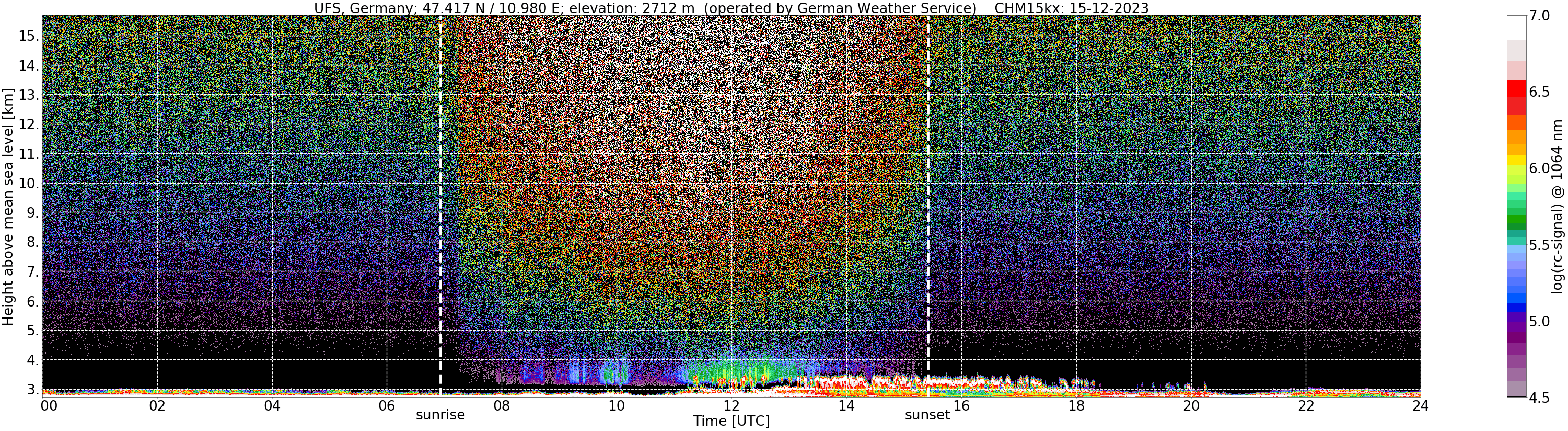Click the x-axis tick label '14'
This screenshot has height=431, width=1568.
[x=846, y=405]
